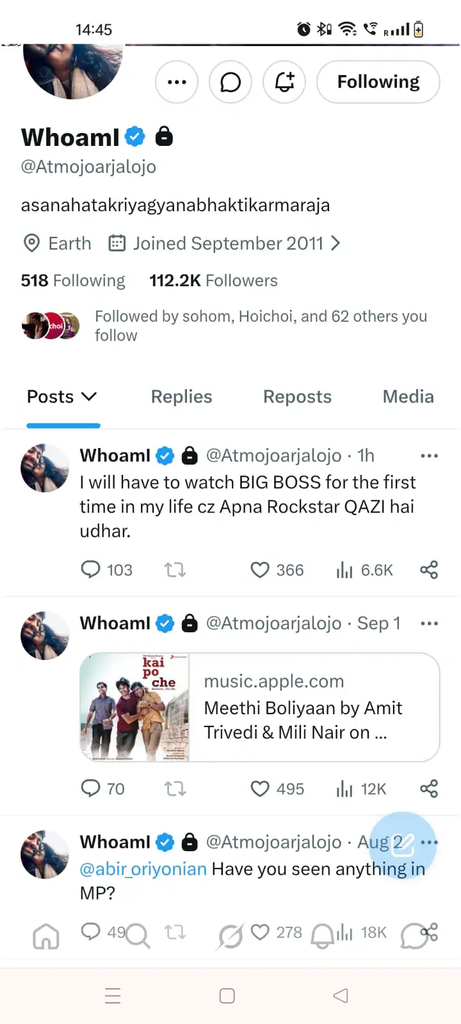Image resolution: width=461 pixels, height=1024 pixels.
Task: Switch to the Media tab
Action: [408, 396]
